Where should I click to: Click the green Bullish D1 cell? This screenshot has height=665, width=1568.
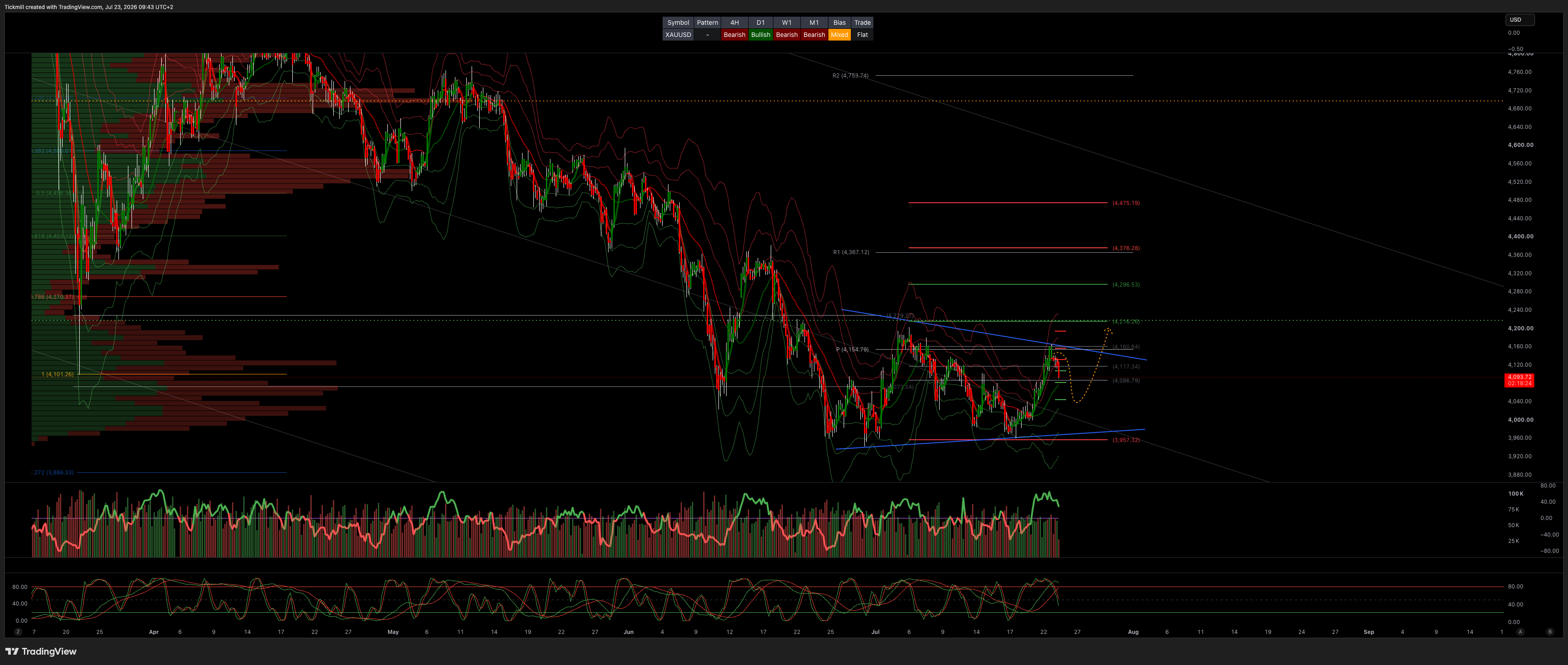(x=760, y=35)
